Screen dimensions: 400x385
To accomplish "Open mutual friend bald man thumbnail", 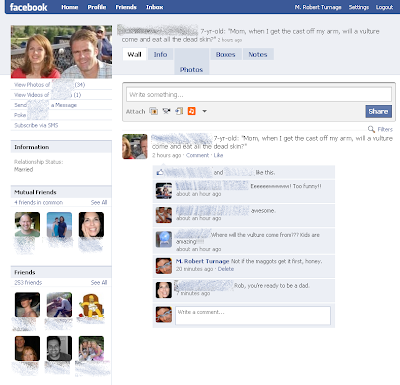I will tap(27, 225).
